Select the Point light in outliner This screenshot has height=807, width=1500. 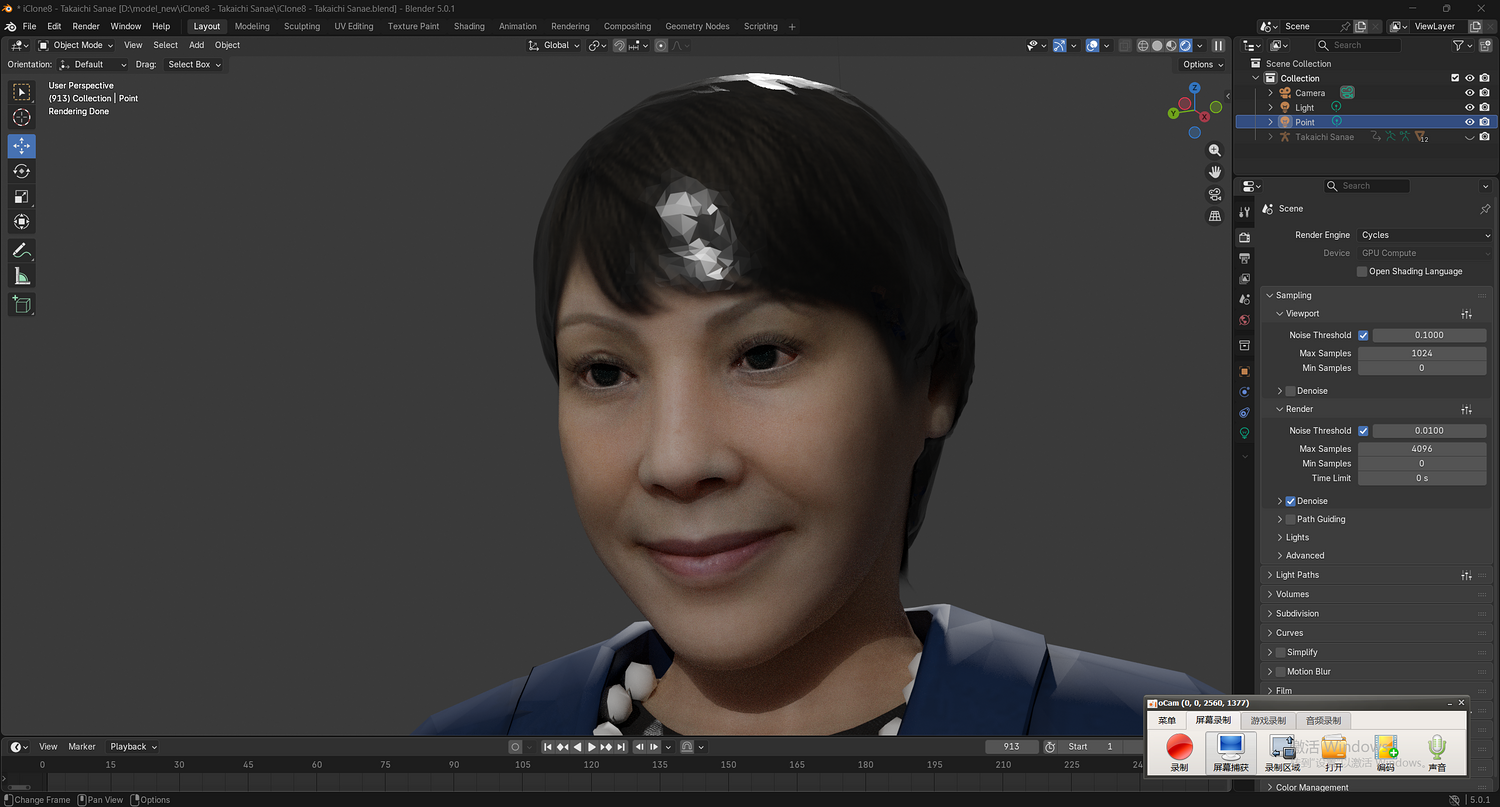tap(1305, 122)
